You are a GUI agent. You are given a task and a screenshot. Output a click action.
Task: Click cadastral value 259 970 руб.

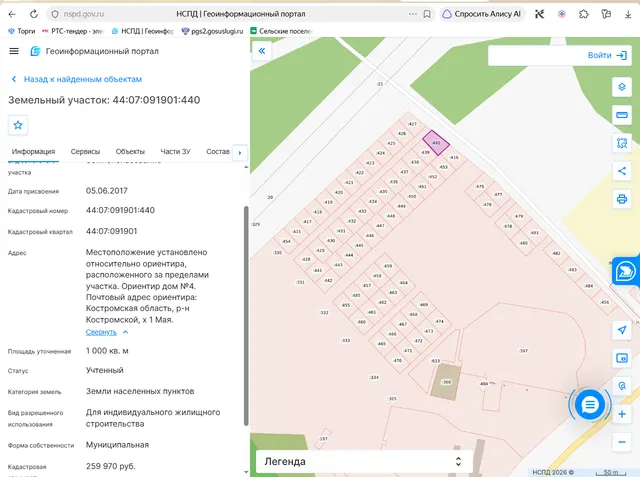coord(110,466)
